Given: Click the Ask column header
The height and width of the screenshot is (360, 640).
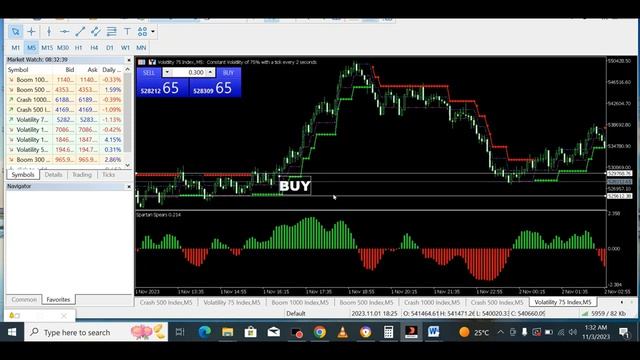Looking at the screenshot, I should [92, 70].
